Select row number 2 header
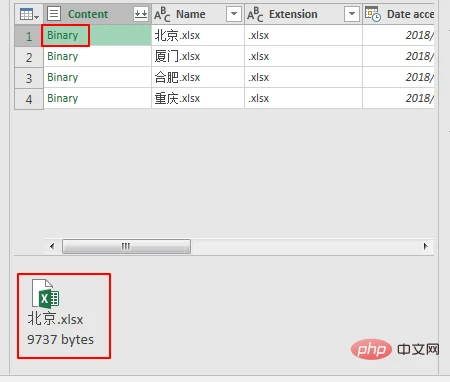 coord(29,56)
